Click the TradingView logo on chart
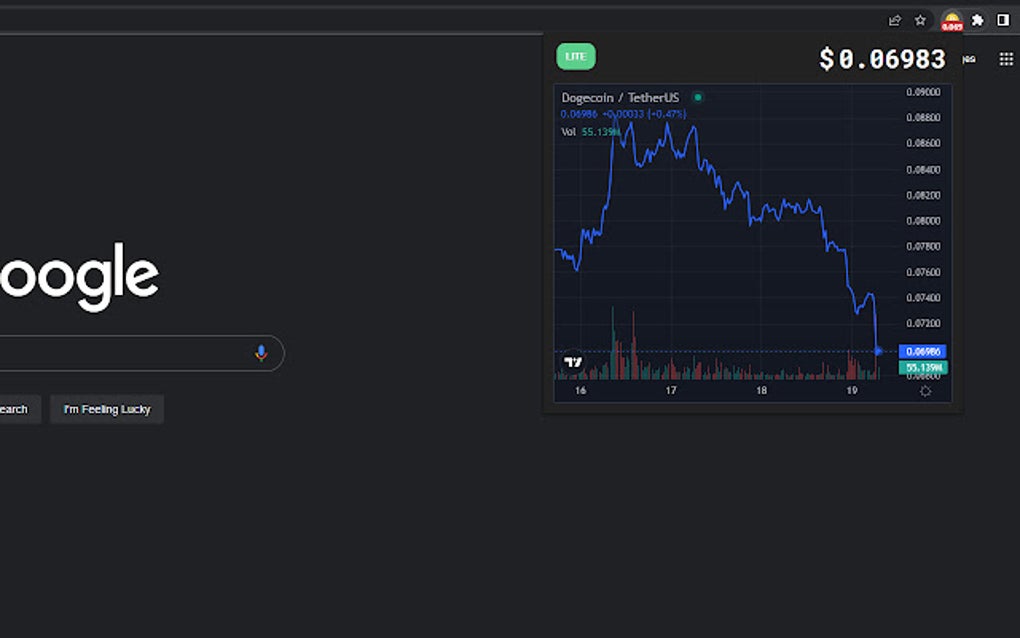Image resolution: width=1020 pixels, height=638 pixels. point(573,362)
